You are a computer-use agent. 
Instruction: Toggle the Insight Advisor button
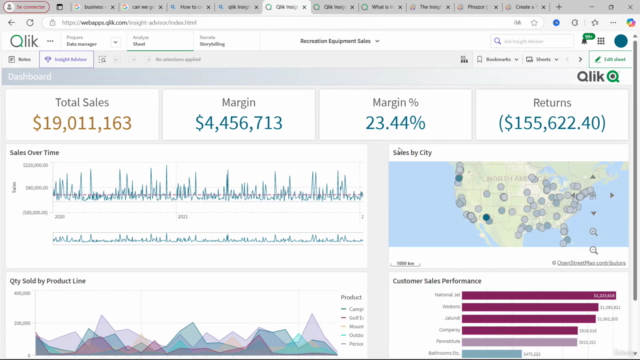(x=66, y=60)
